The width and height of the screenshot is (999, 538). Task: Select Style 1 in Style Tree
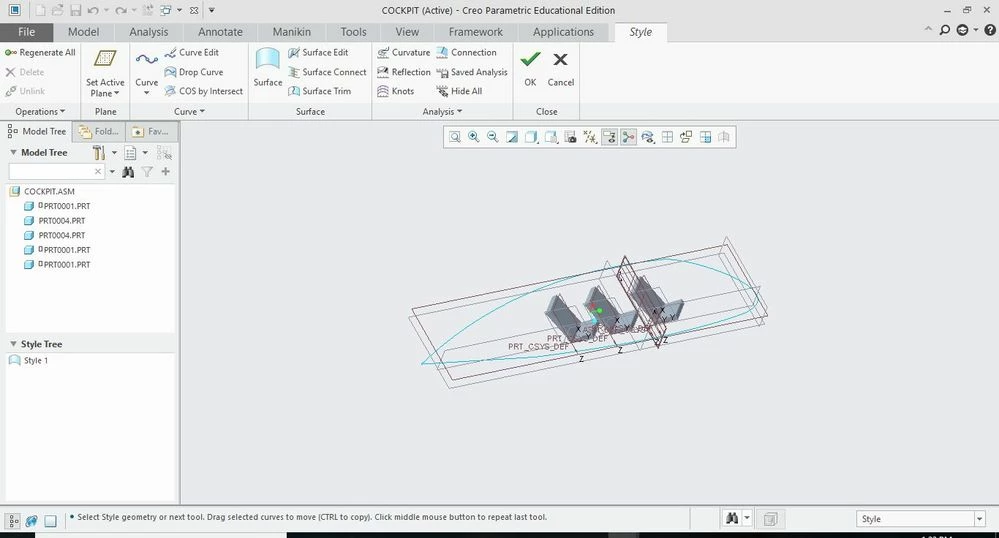click(x=29, y=360)
